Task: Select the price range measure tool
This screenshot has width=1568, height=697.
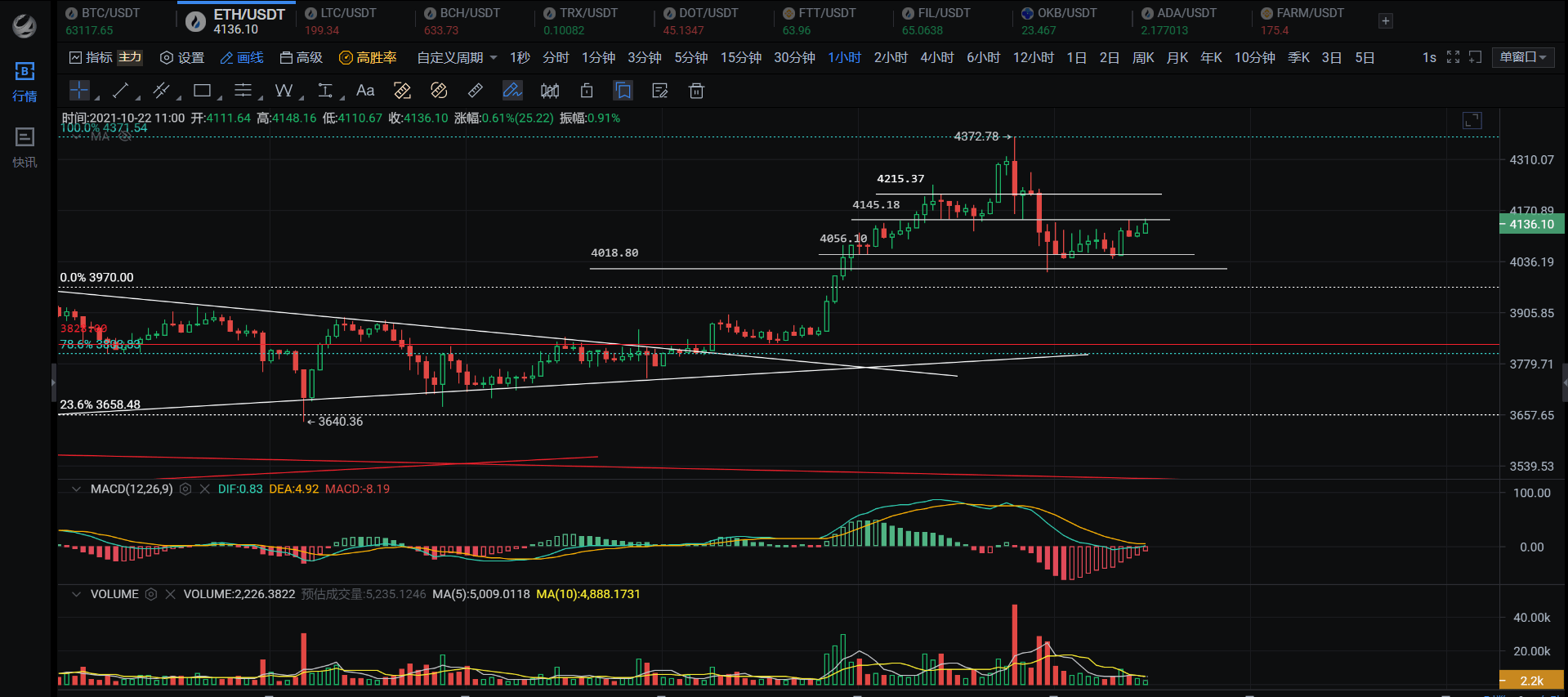Action: click(325, 90)
